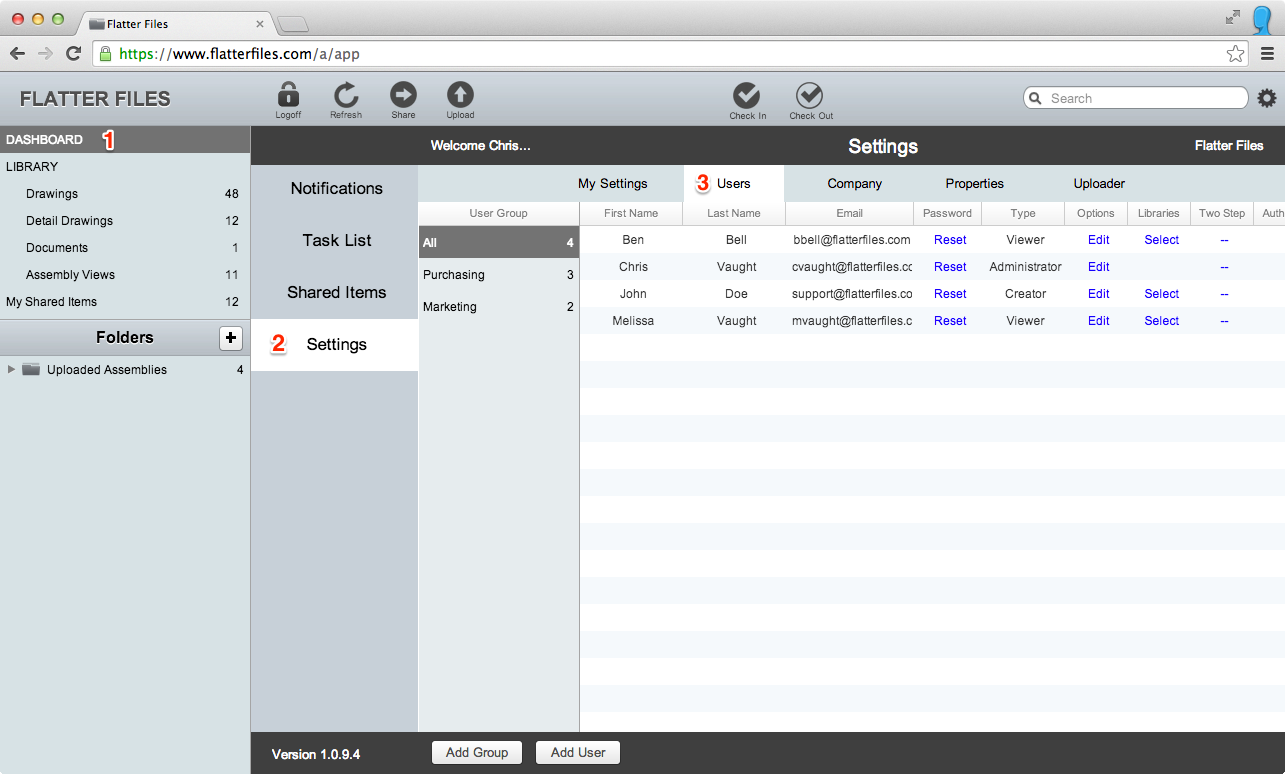Open the Task List section
This screenshot has width=1285, height=774.
click(x=335, y=241)
